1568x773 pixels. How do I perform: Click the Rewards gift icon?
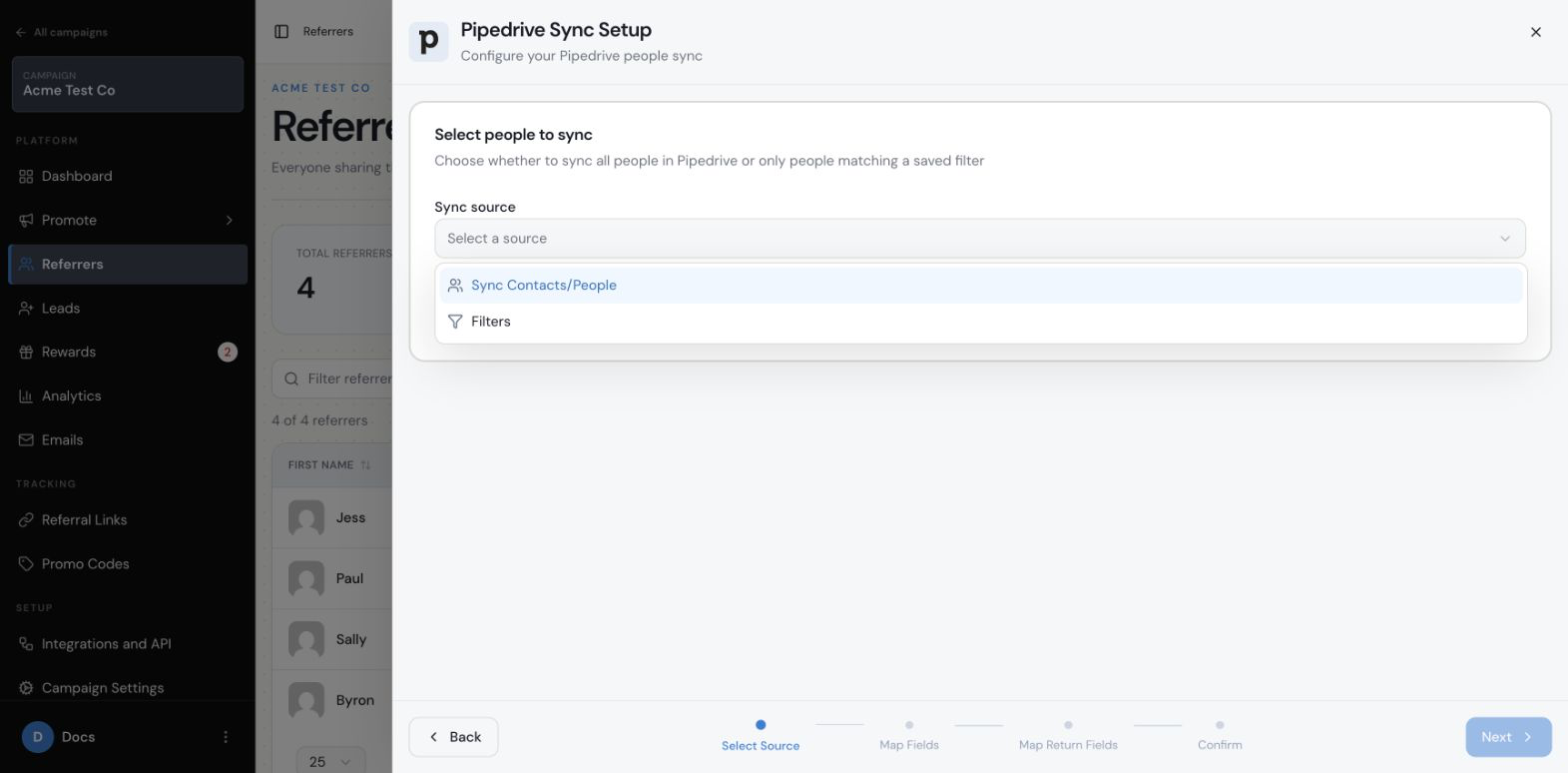coord(26,353)
